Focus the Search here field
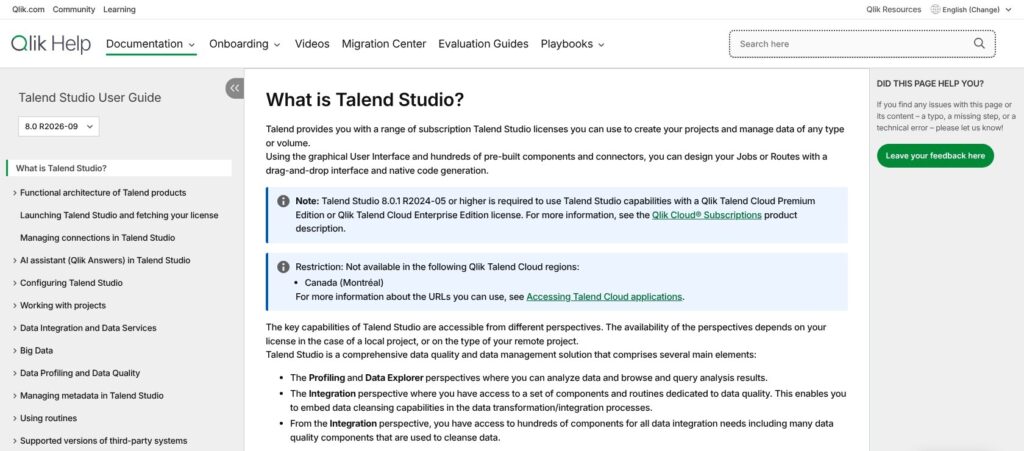This screenshot has width=1024, height=451. coord(862,44)
